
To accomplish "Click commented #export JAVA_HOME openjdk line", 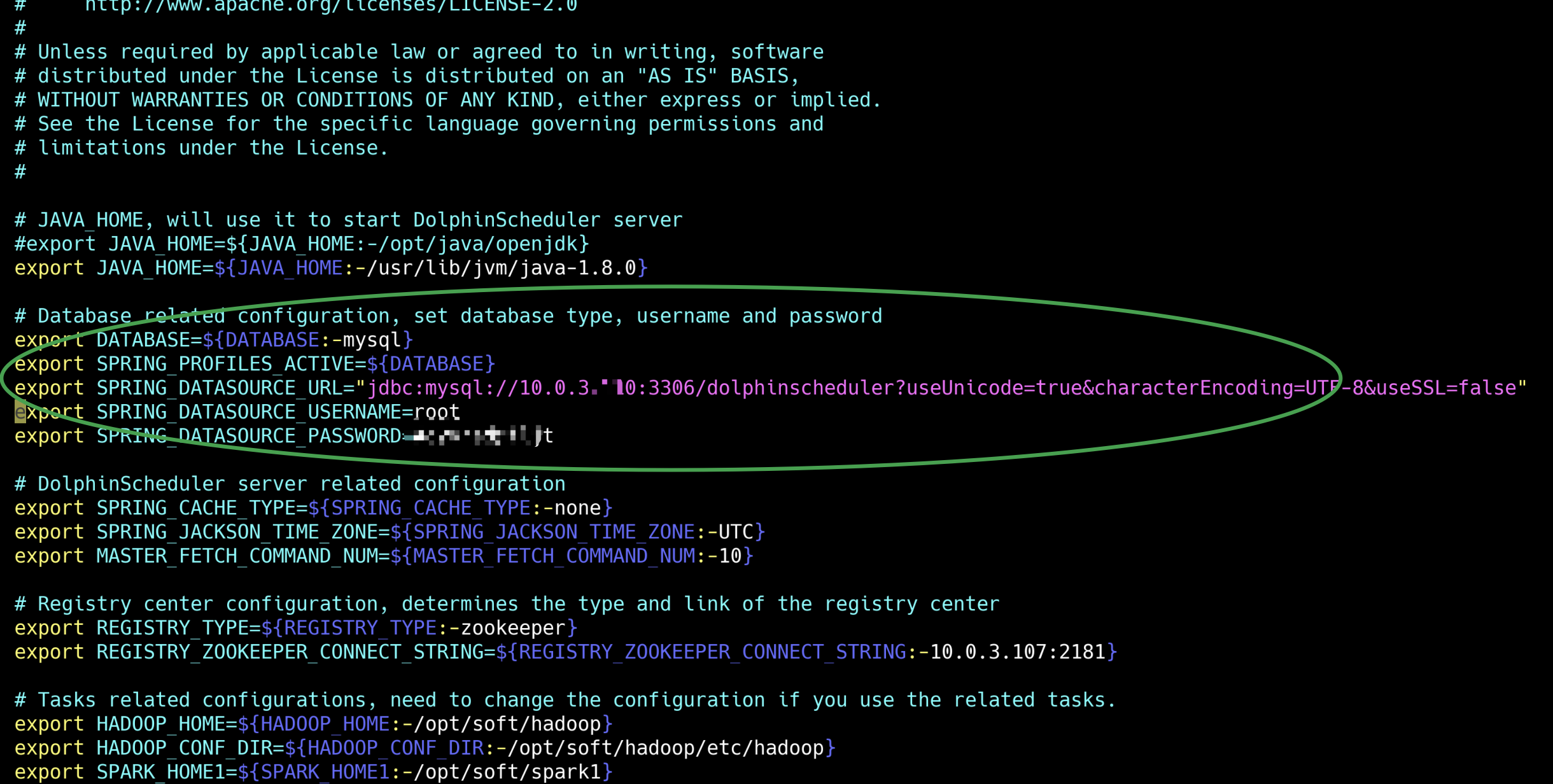I will [x=302, y=244].
